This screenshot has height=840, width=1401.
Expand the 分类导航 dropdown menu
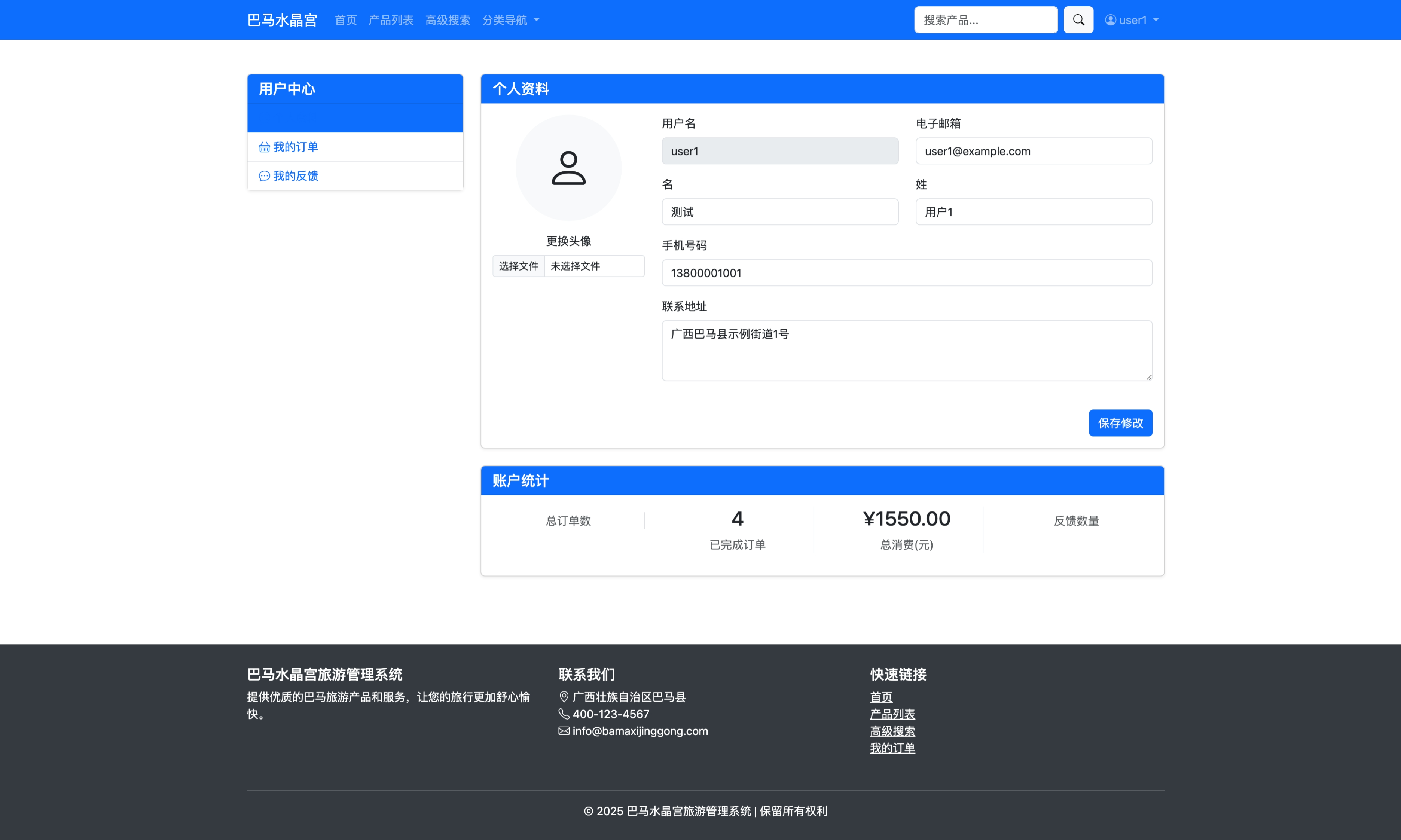click(510, 20)
